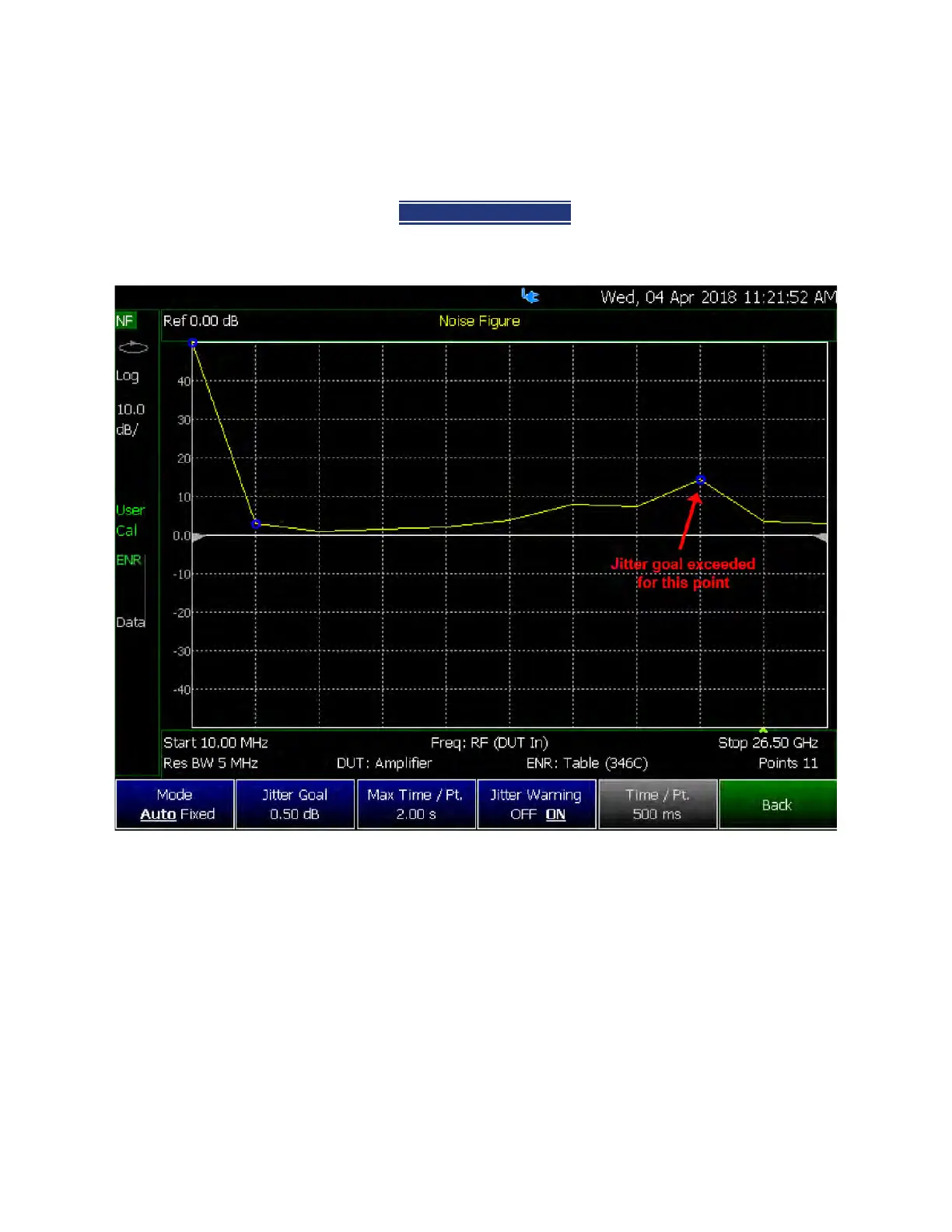Click the blue bird status icon
This screenshot has width=952, height=1232.
pyautogui.click(x=530, y=296)
